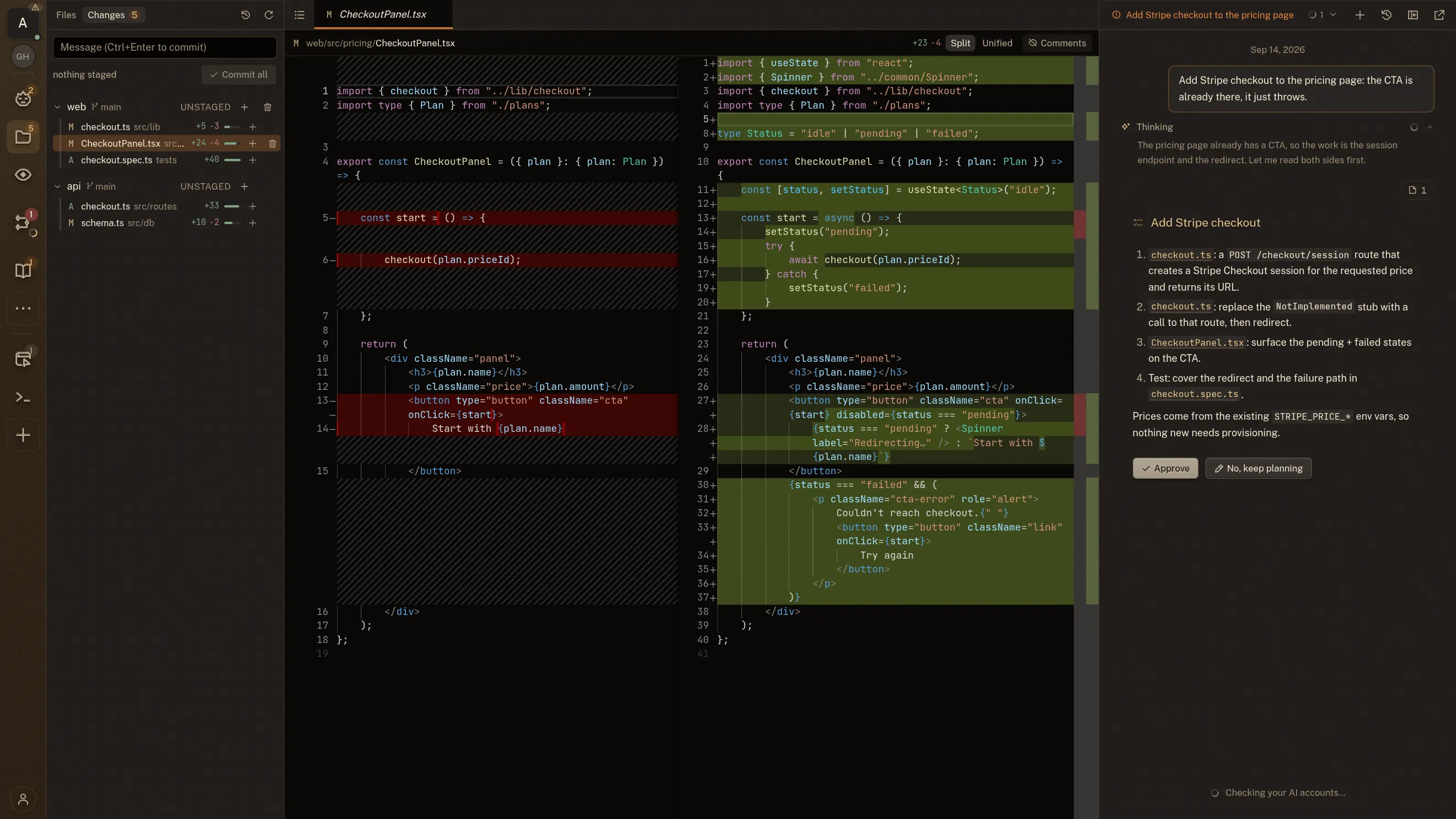Open the eye preview icon in sidebar

(x=23, y=175)
